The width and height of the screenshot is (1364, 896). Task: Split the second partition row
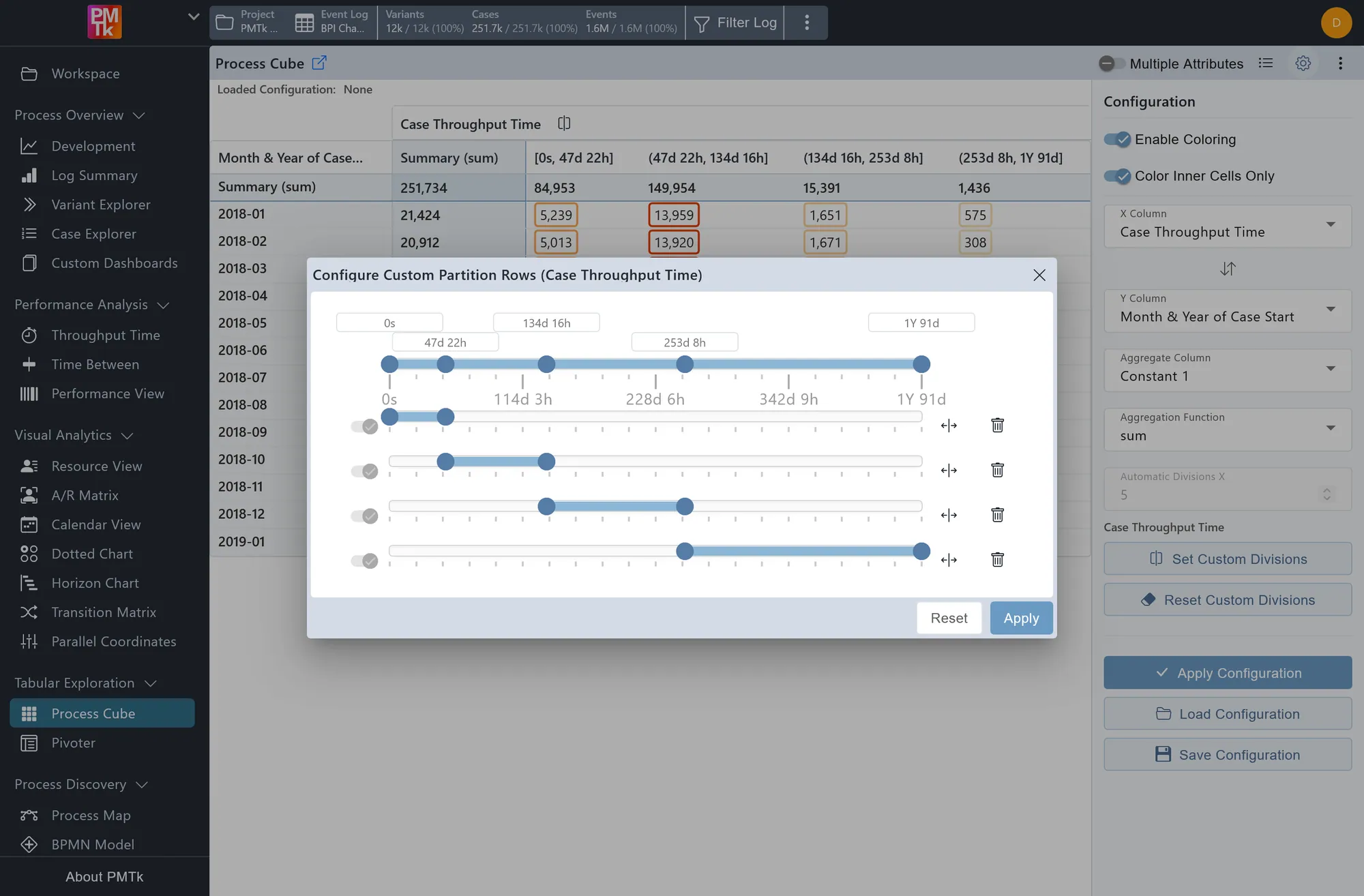(949, 471)
